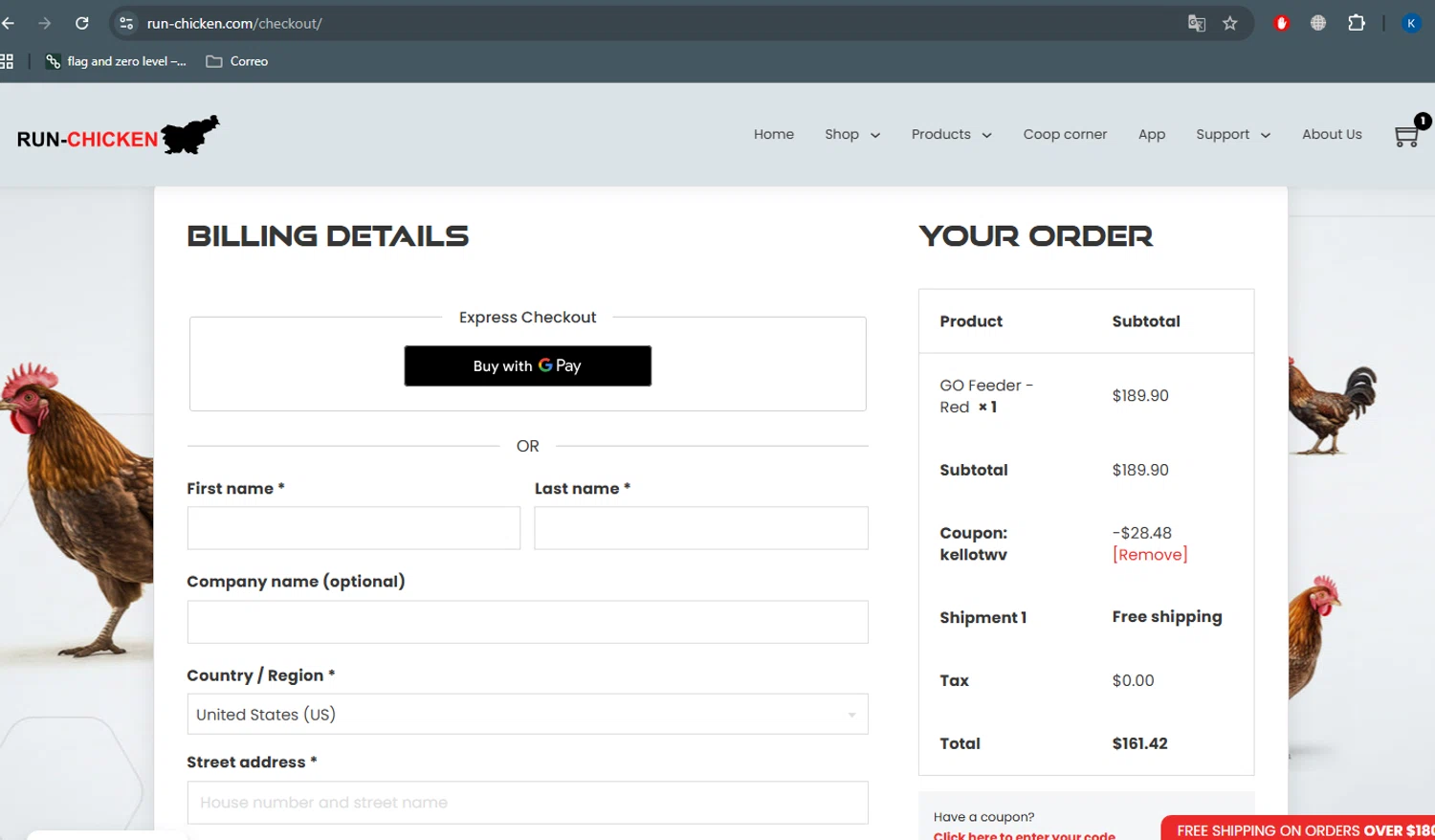The image size is (1435, 840).
Task: Click the browser forward arrow
Action: [x=44, y=23]
